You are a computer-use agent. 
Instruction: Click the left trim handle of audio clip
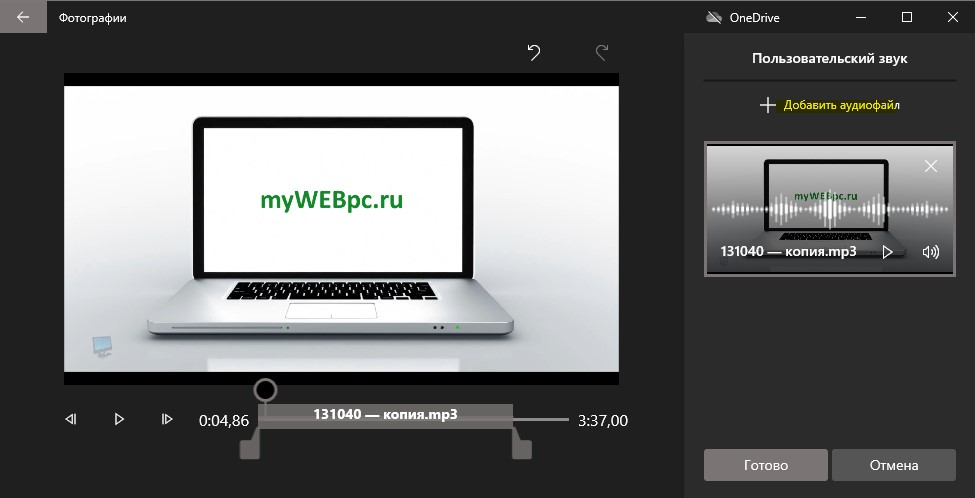coord(249,449)
